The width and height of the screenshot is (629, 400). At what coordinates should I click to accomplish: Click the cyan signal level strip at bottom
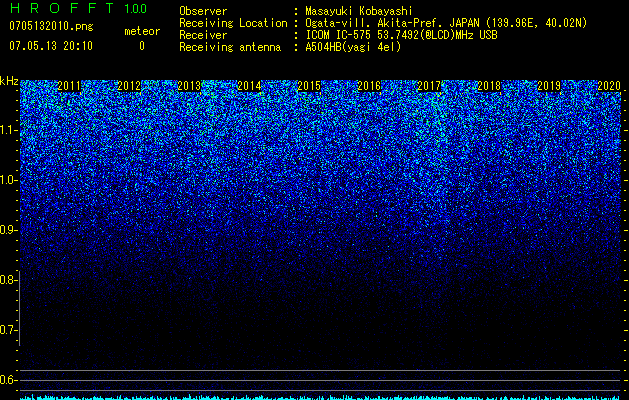[x=321, y=398]
